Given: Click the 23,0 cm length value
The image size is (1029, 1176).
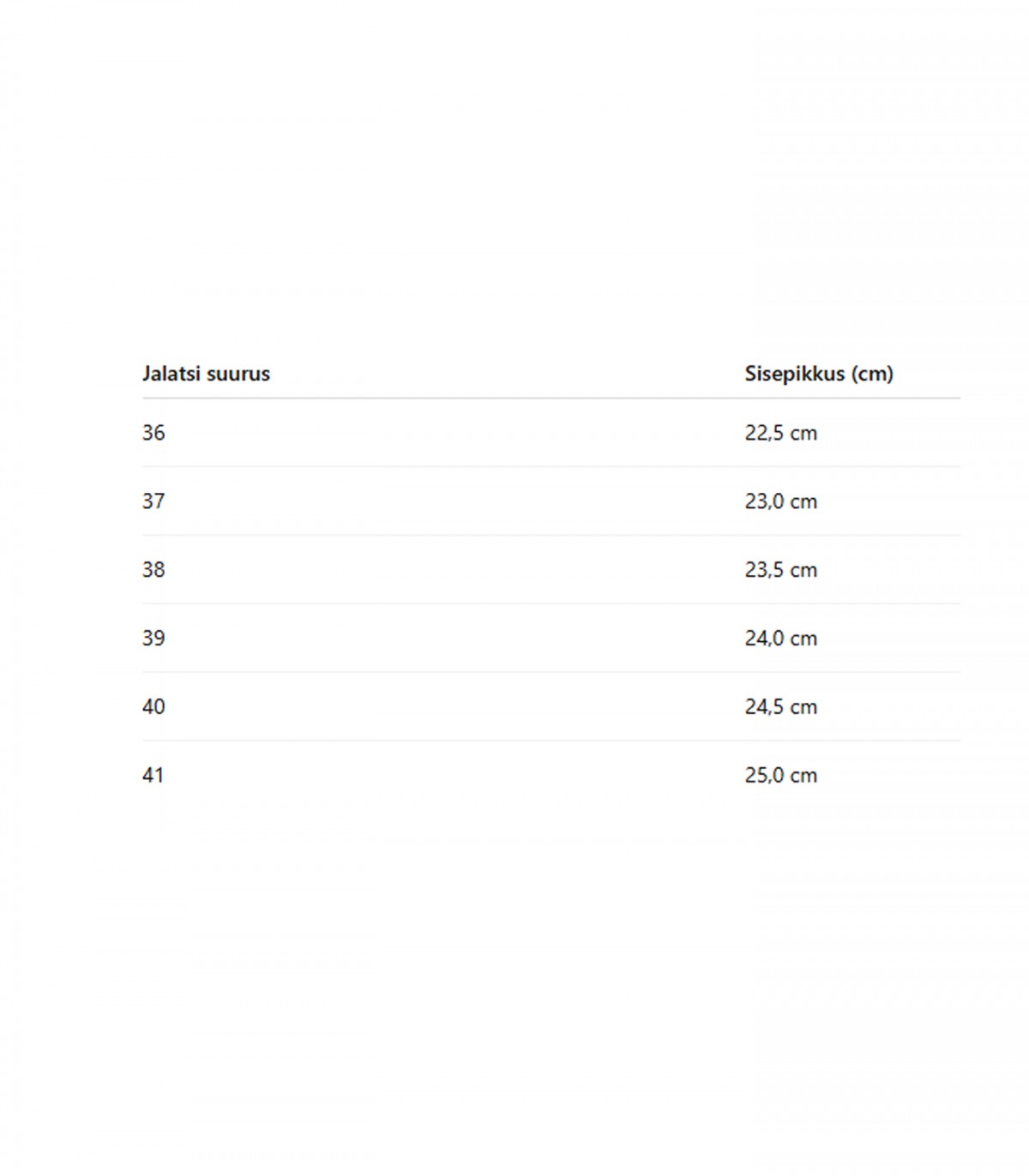Looking at the screenshot, I should [x=780, y=501].
